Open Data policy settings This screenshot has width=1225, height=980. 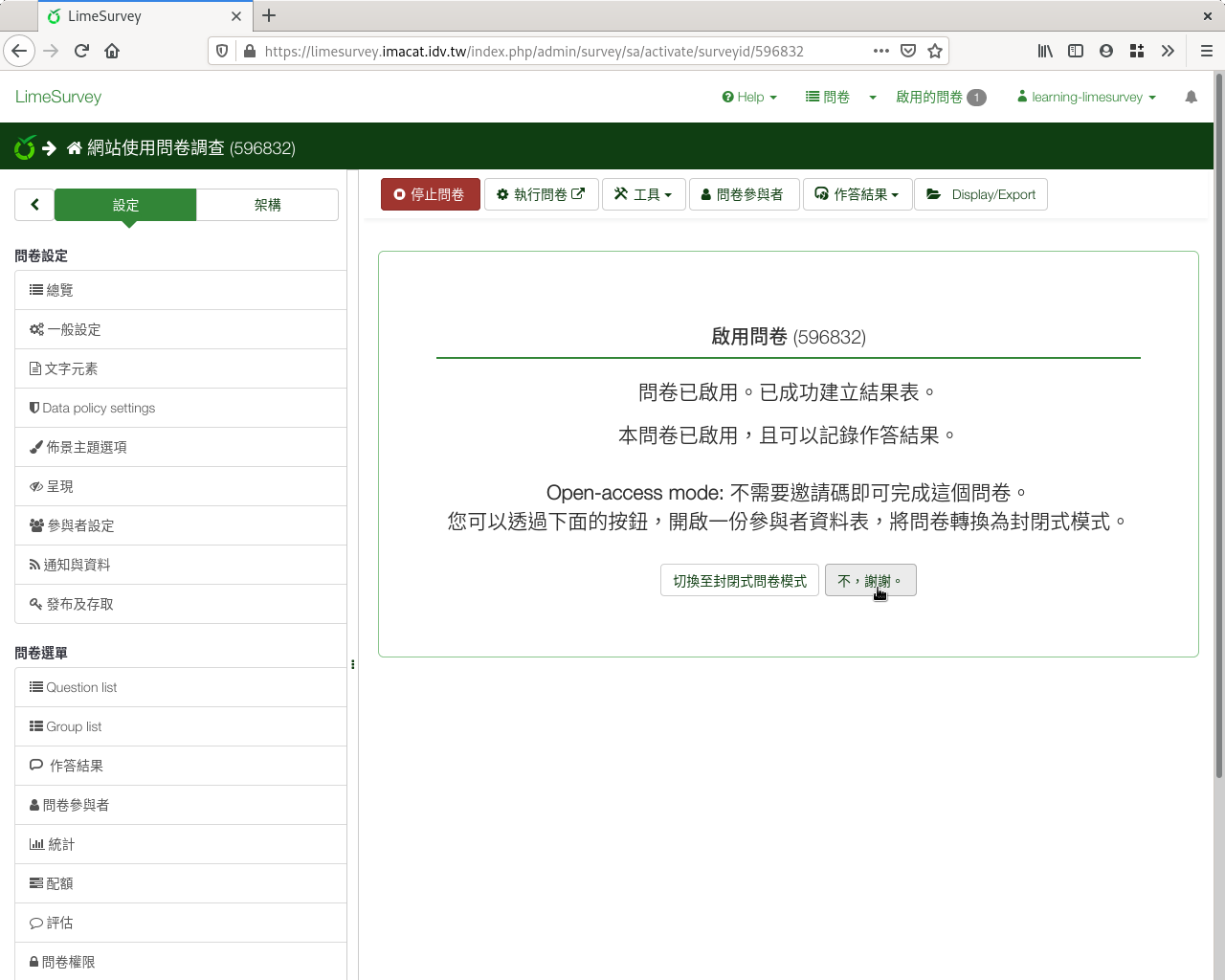click(181, 408)
